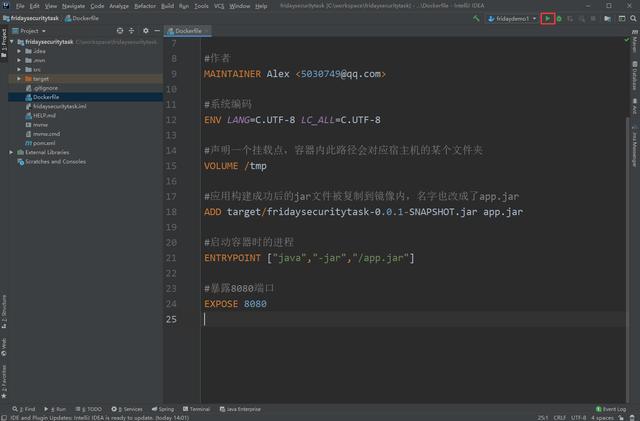This screenshot has width=640, height=421.
Task: Collapse the fridaysecuritytask root node
Action: 12,42
